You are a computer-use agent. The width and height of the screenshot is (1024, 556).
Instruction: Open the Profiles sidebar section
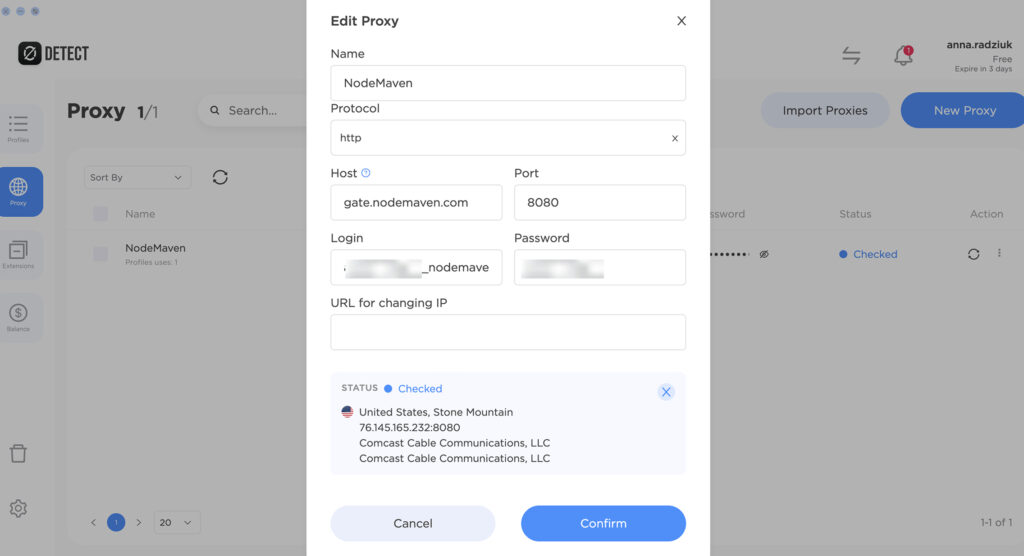tap(19, 129)
